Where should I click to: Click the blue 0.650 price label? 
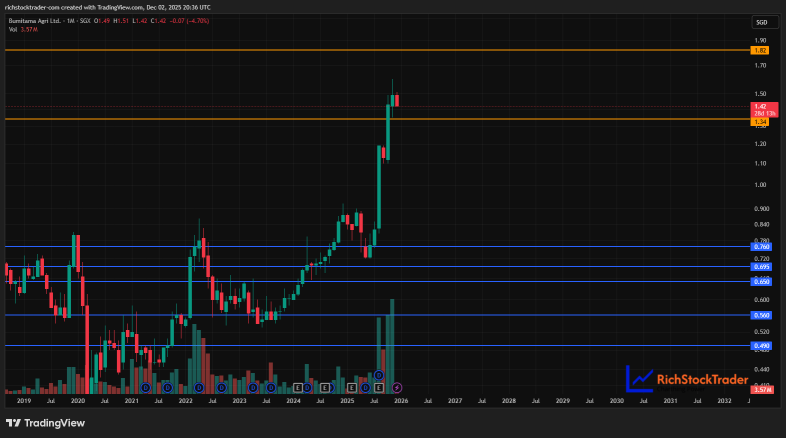pyautogui.click(x=761, y=282)
